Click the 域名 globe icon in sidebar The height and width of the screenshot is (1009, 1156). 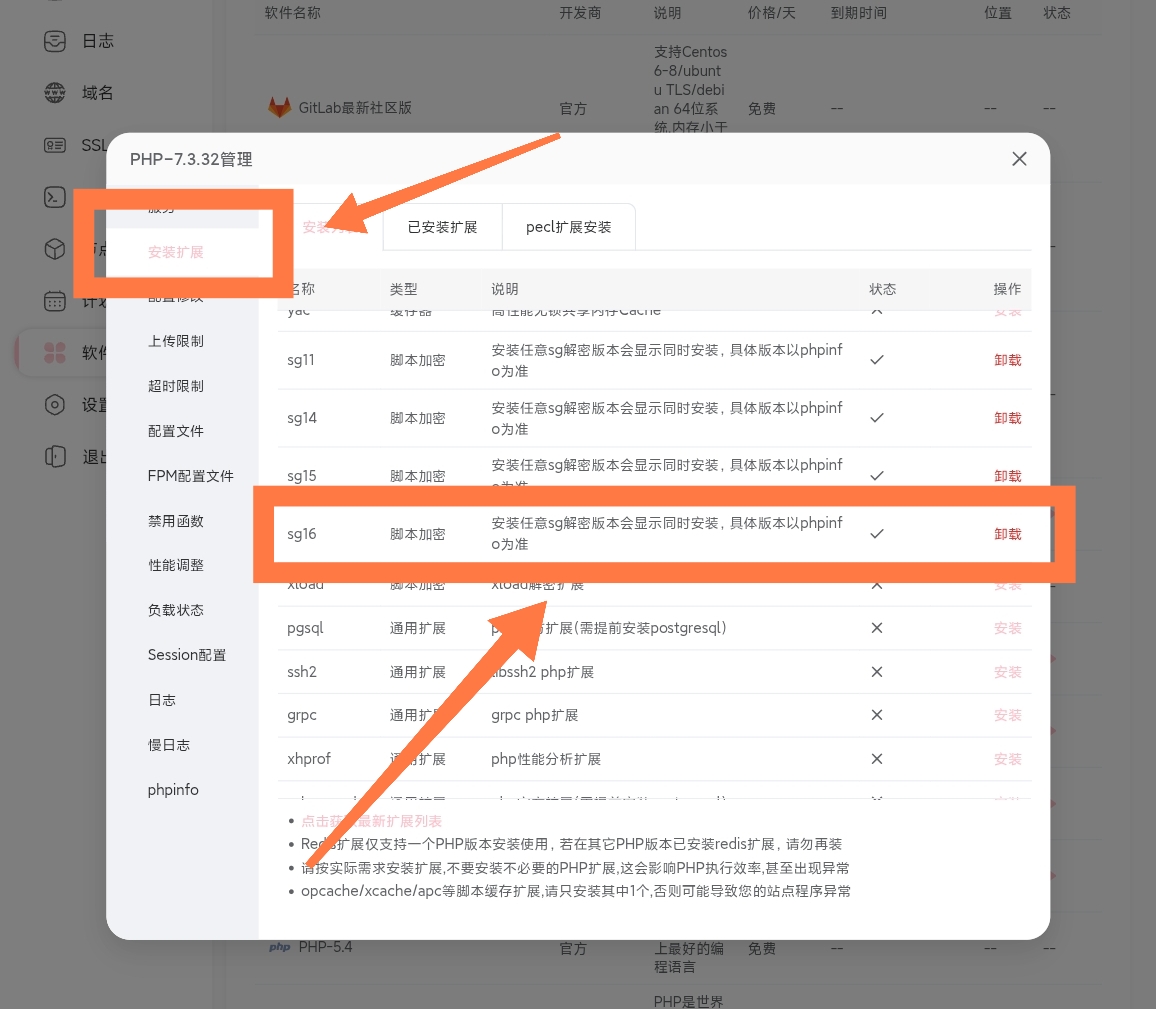click(55, 93)
